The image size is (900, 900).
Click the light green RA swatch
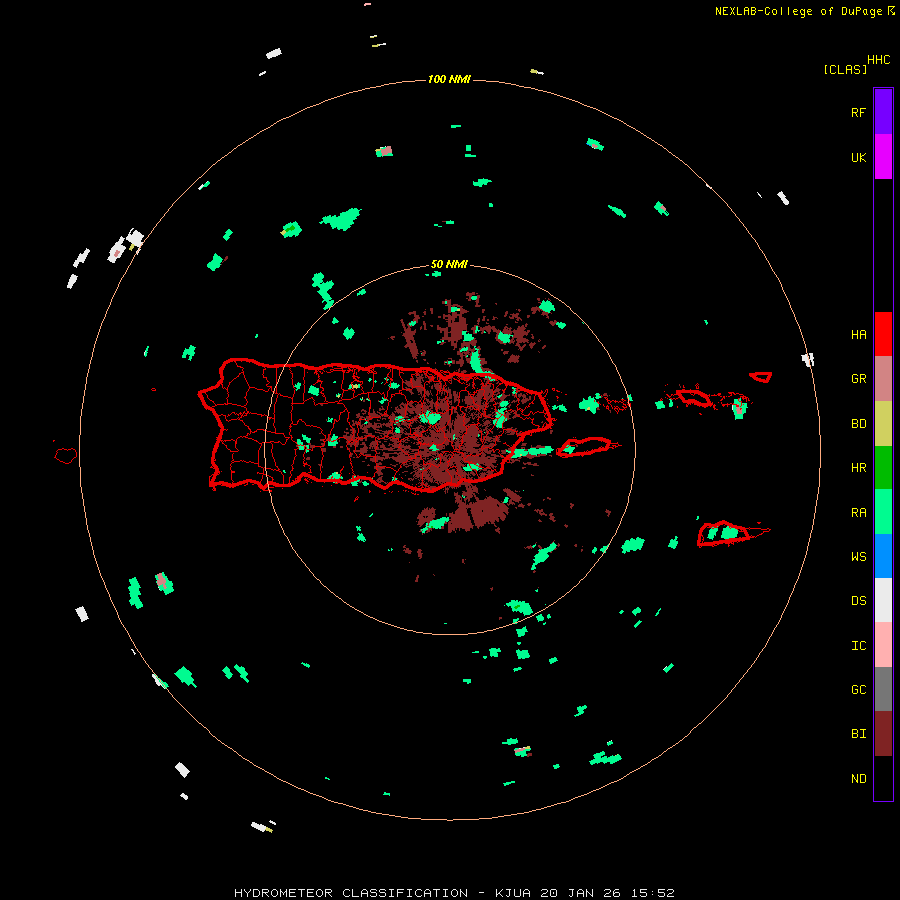[883, 512]
